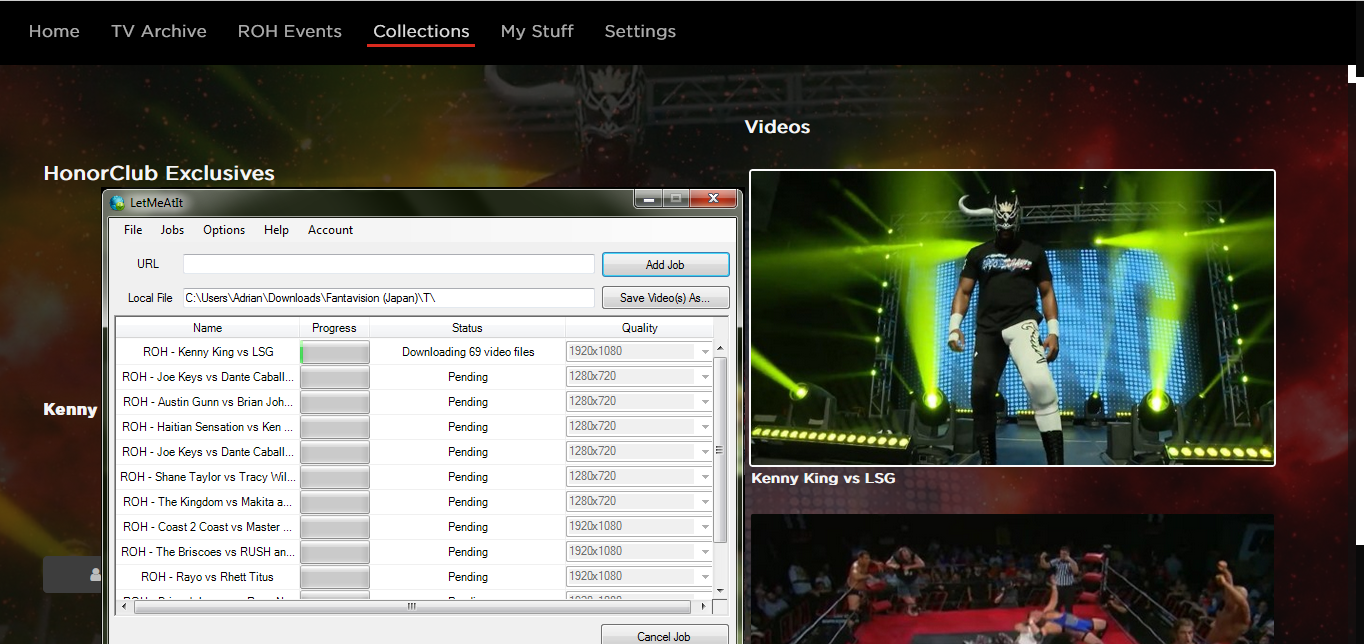This screenshot has width=1364, height=644.
Task: Maximize the LetMeAtIt window
Action: pyautogui.click(x=676, y=200)
